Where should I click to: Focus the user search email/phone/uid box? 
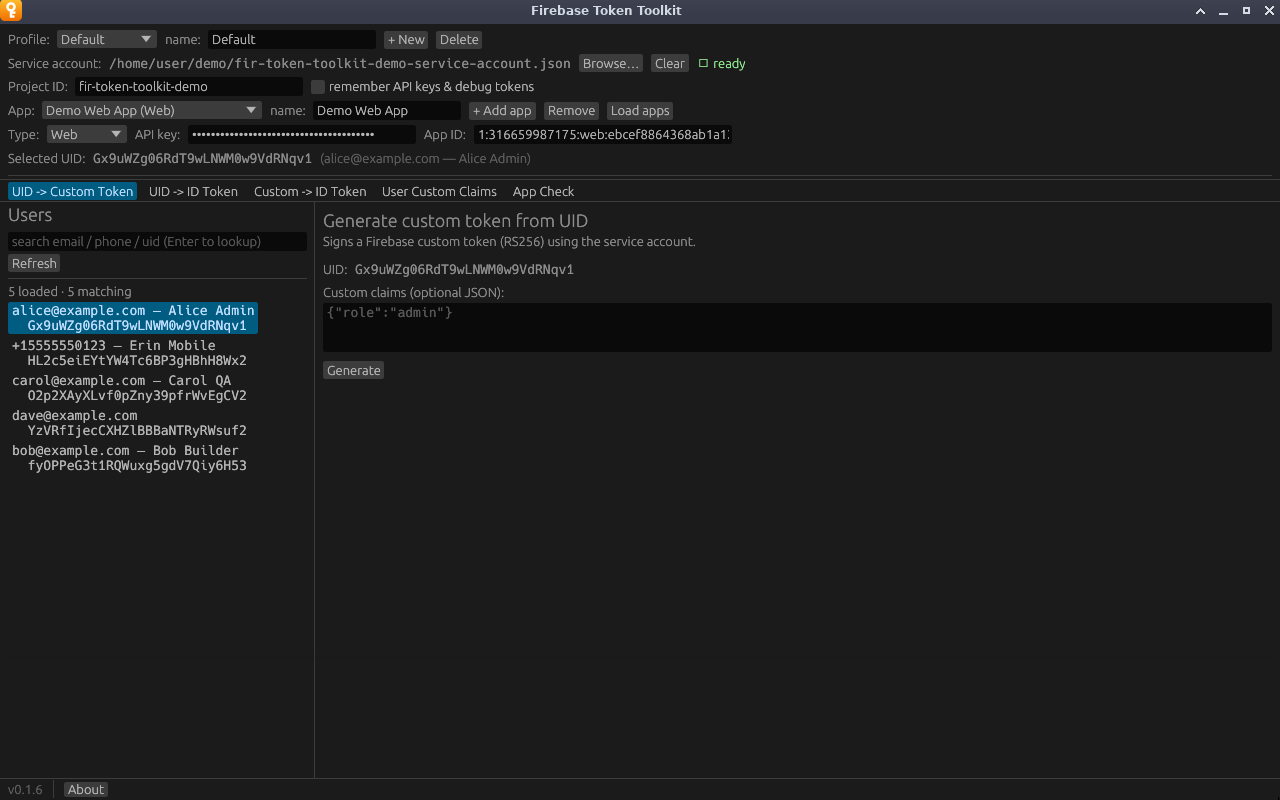point(157,241)
